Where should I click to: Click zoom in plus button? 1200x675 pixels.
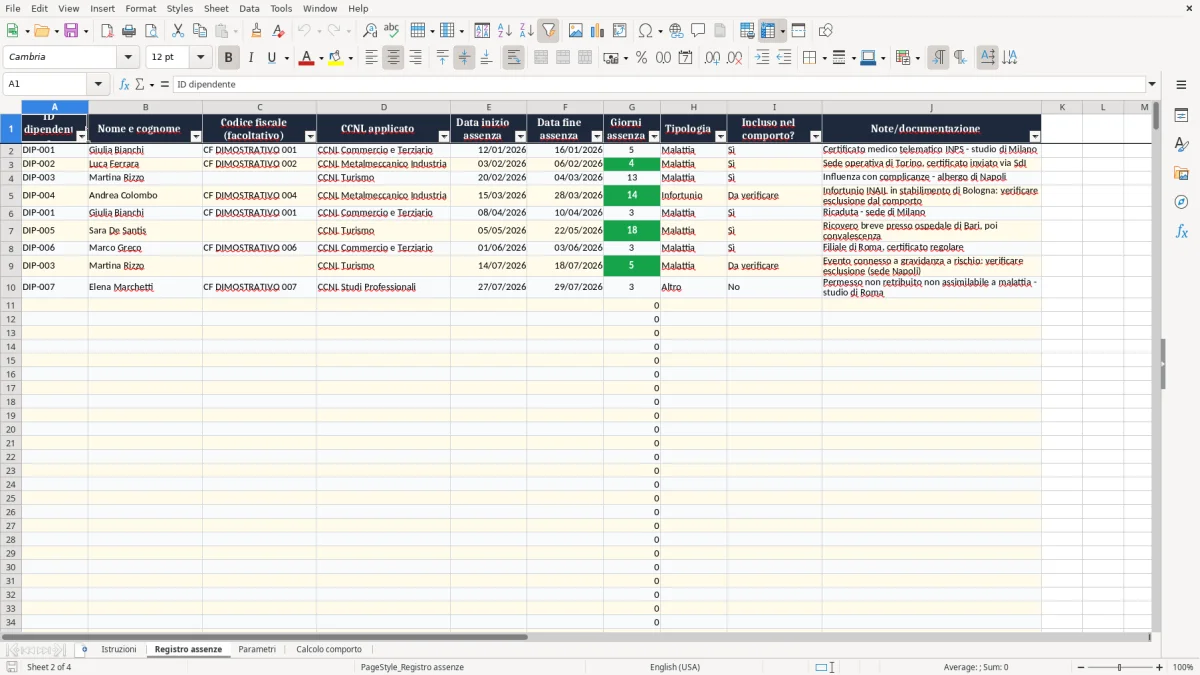pyautogui.click(x=1160, y=667)
